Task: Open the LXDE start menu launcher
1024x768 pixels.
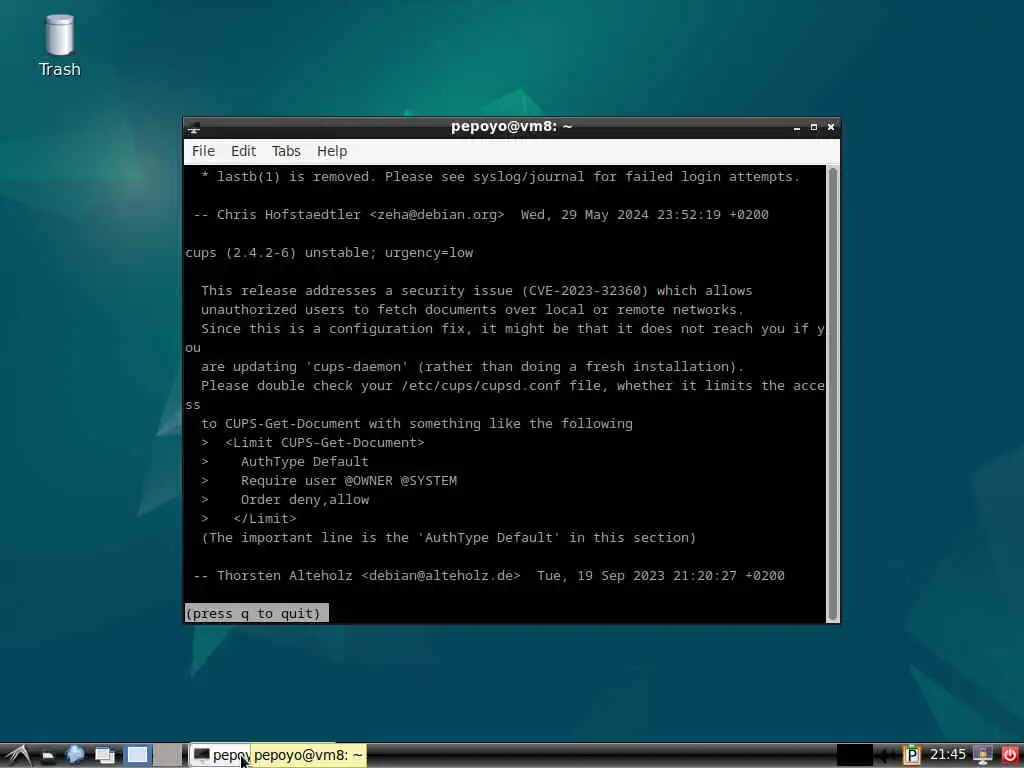Action: (x=19, y=755)
